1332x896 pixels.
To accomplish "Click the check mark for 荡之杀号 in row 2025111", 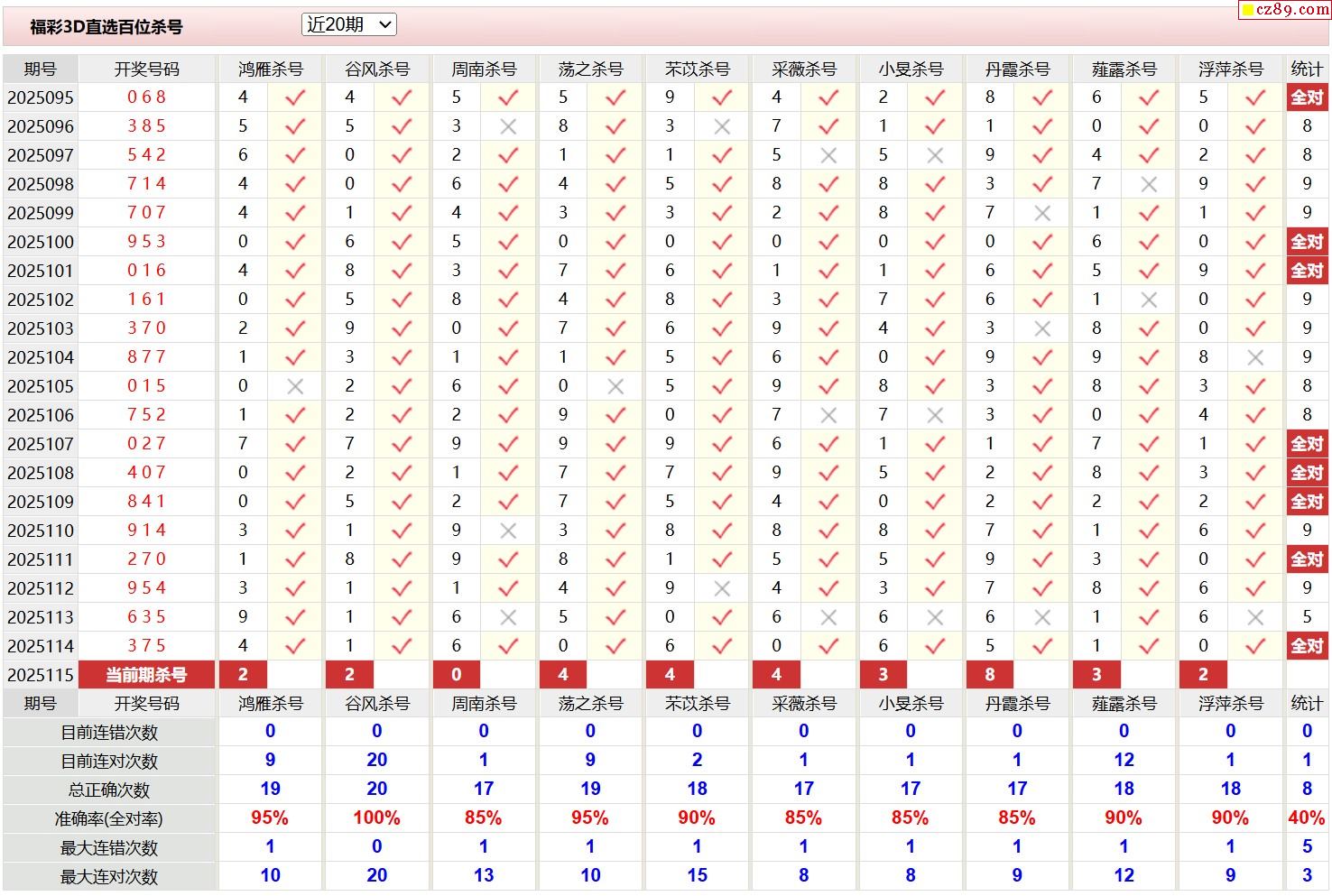I will tap(615, 559).
